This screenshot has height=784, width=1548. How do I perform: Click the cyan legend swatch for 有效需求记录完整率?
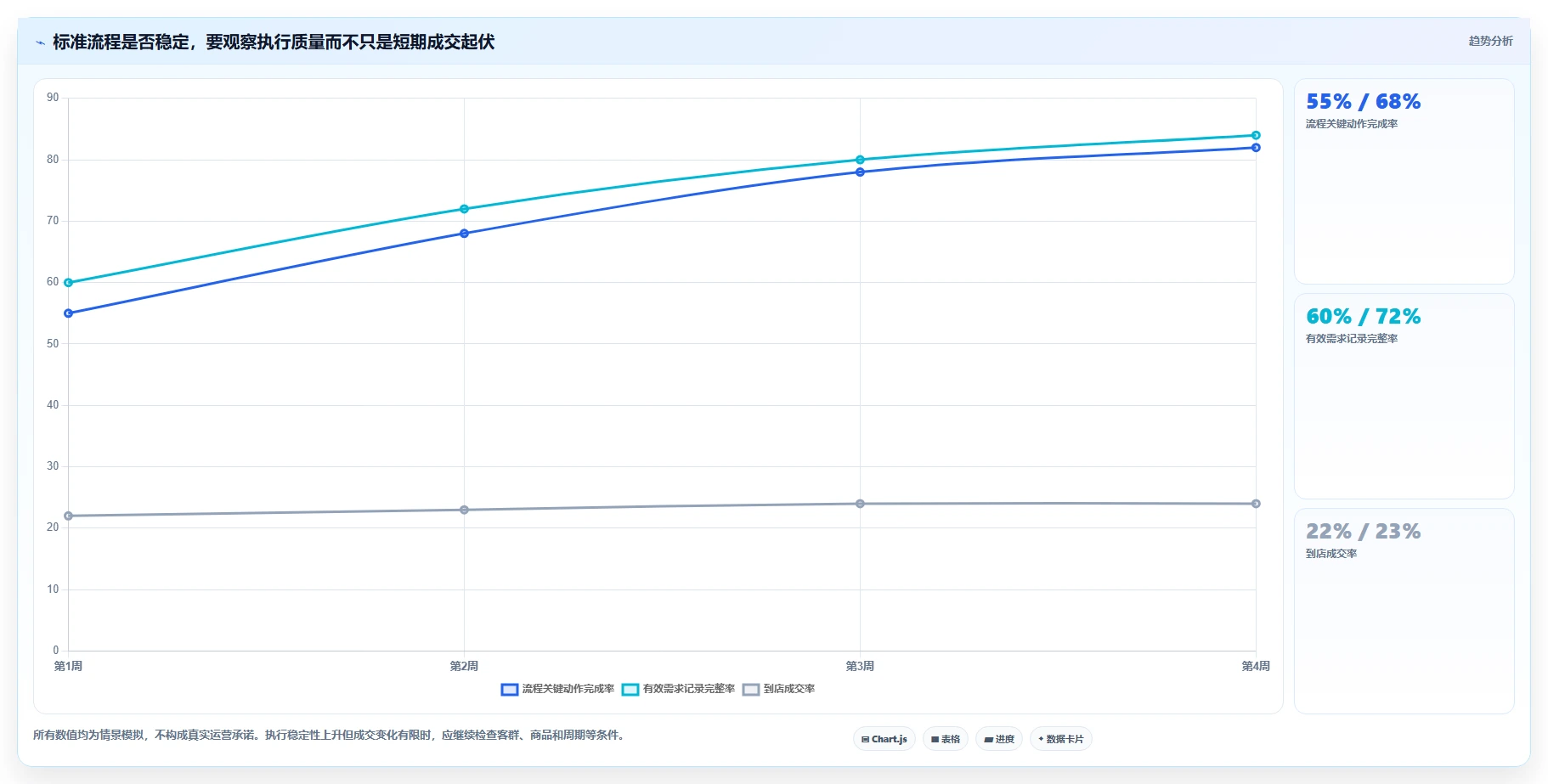point(630,690)
